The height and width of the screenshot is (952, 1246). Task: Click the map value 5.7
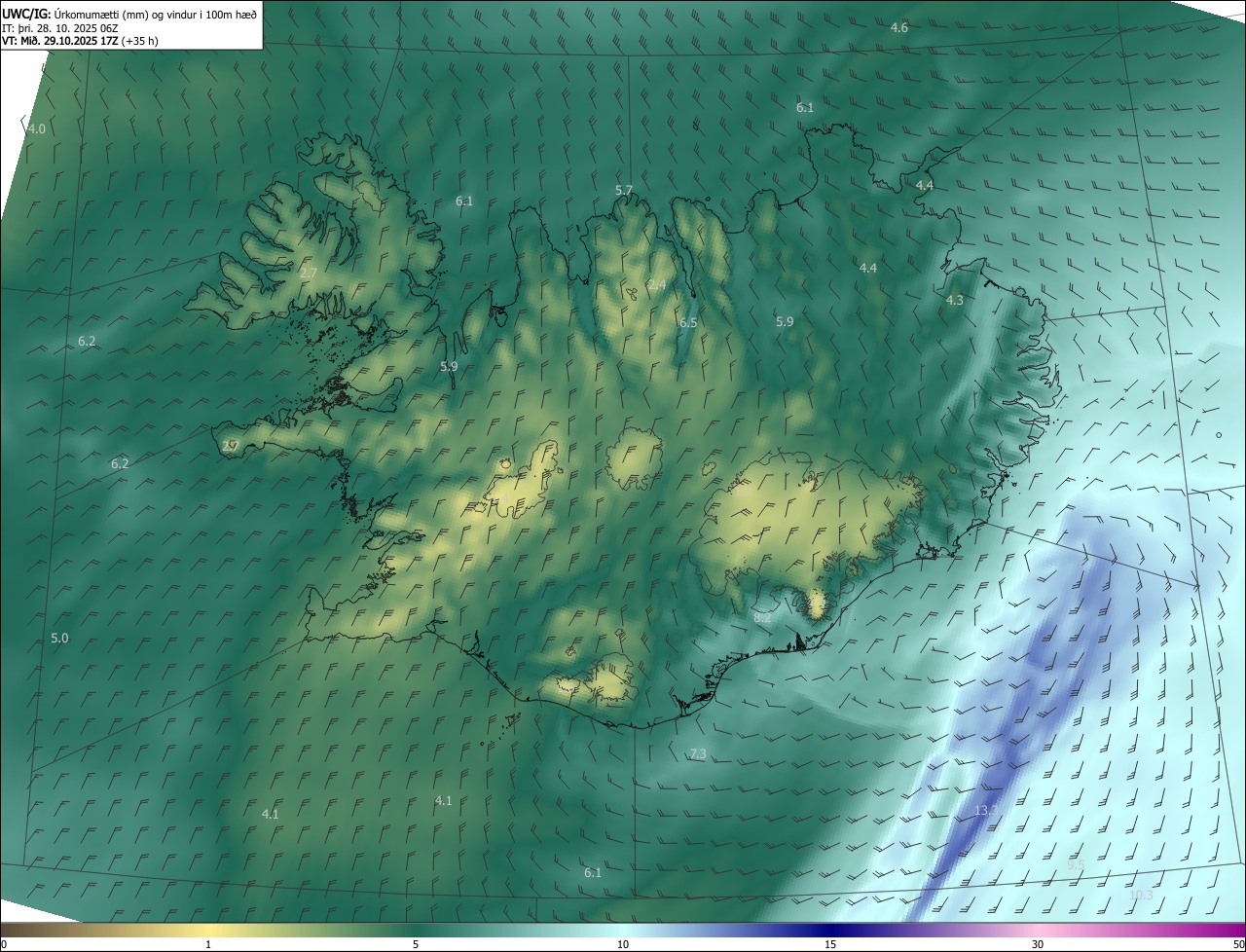click(x=624, y=190)
